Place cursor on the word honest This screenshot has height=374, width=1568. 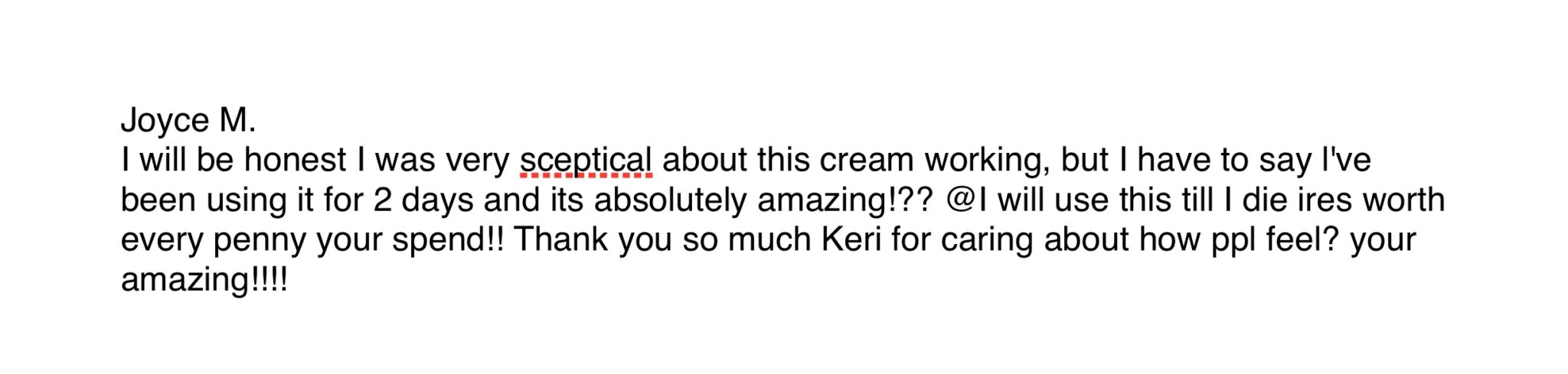(295, 161)
